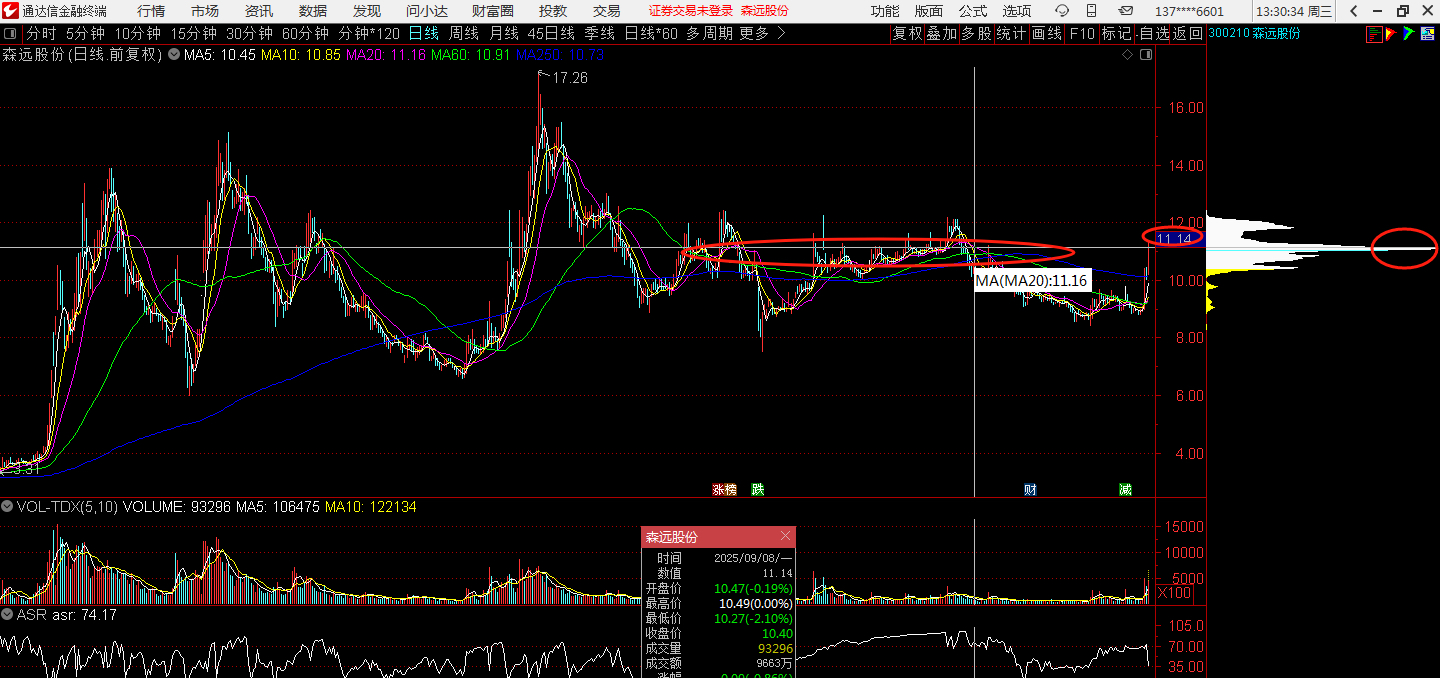Open the 版面 menu
This screenshot has width=1440, height=678.
tap(929, 11)
